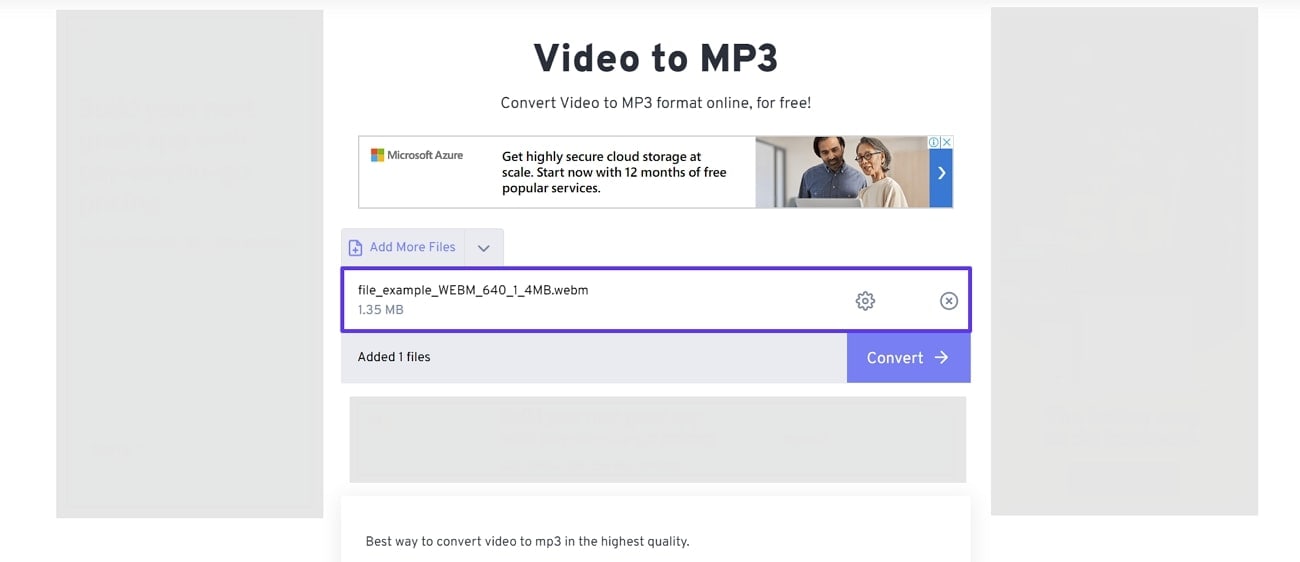1300x562 pixels.
Task: Click the 1.35 MB file size text
Action: pyautogui.click(x=381, y=310)
